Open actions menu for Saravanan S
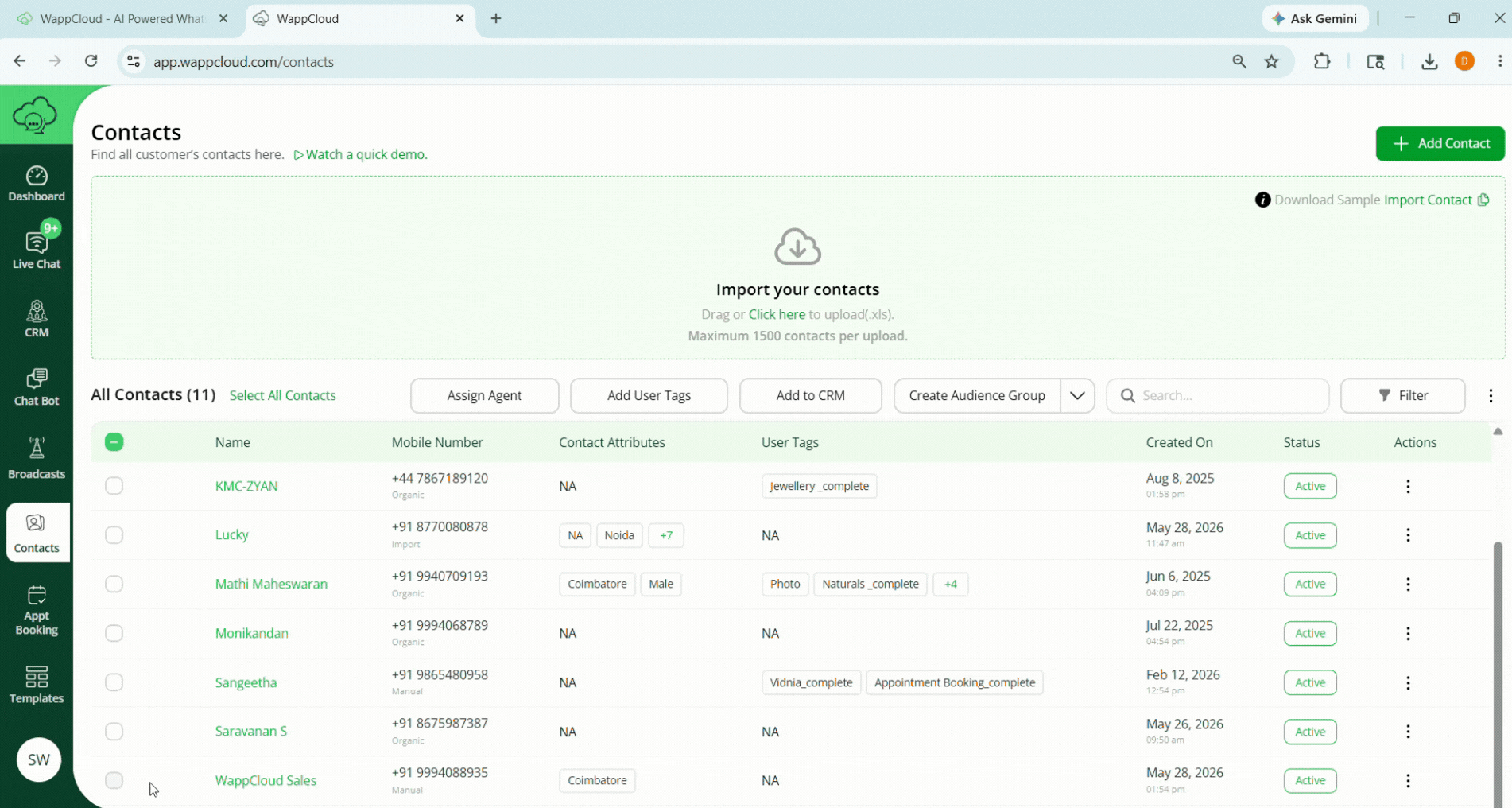This screenshot has height=808, width=1512. 1408,732
